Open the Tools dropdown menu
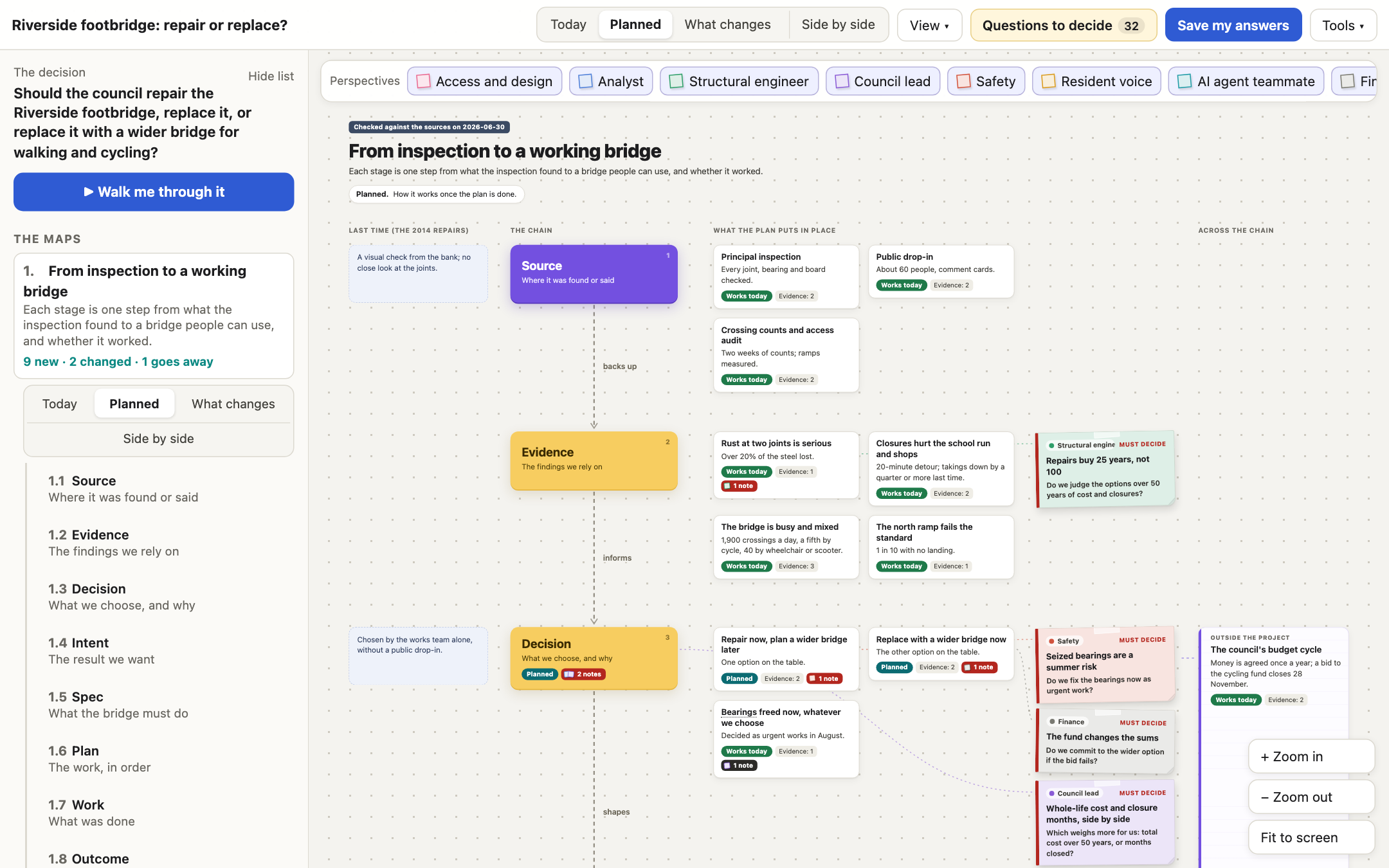 click(x=1343, y=25)
